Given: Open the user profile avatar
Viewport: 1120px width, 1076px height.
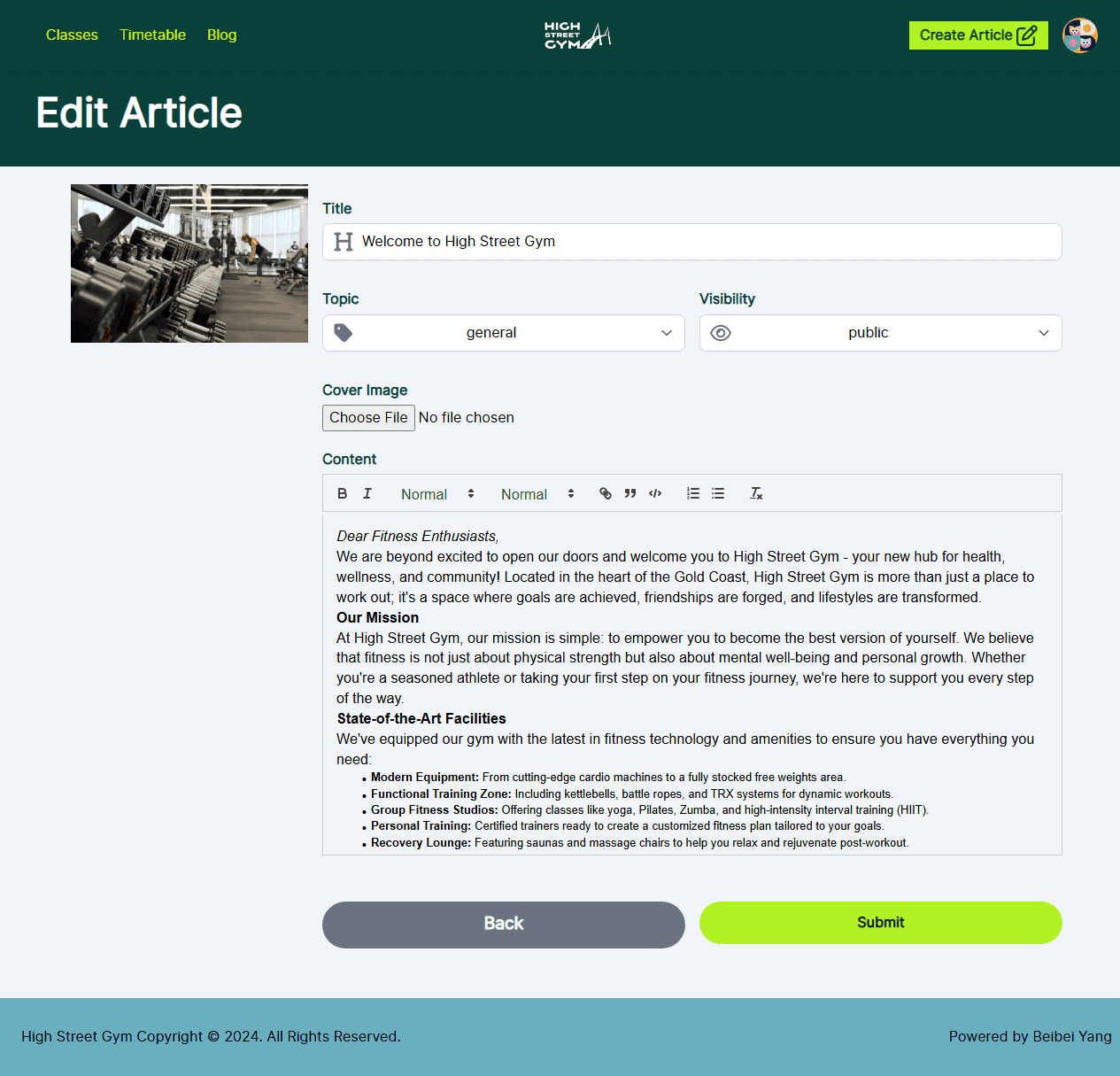Looking at the screenshot, I should click(1079, 35).
